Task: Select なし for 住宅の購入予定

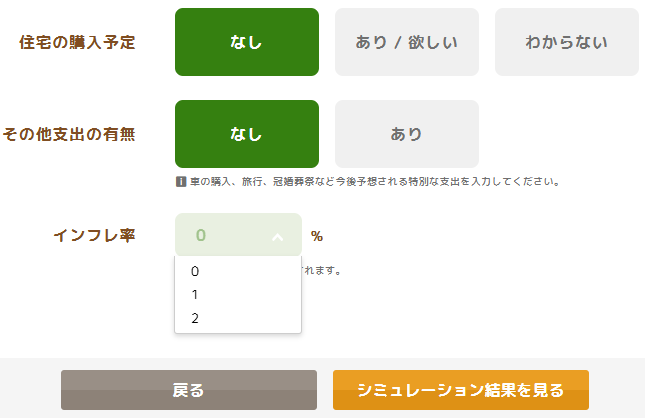Action: tap(247, 42)
